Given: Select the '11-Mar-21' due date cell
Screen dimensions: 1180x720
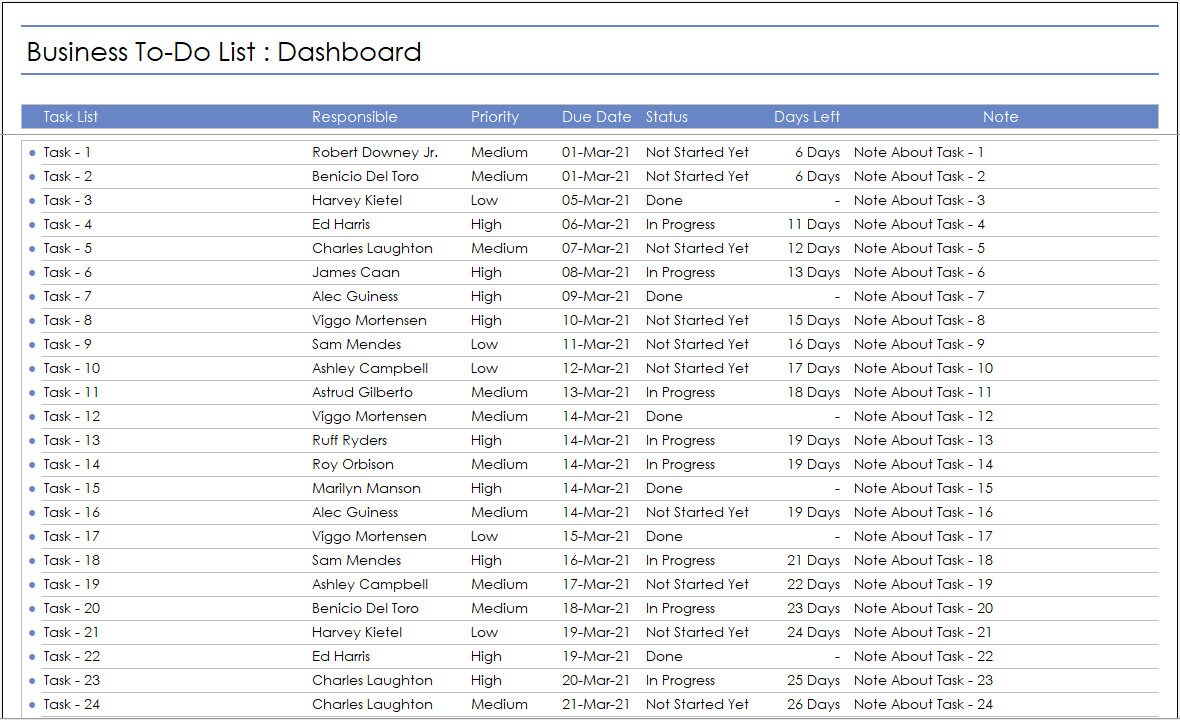Looking at the screenshot, I should (x=595, y=344).
